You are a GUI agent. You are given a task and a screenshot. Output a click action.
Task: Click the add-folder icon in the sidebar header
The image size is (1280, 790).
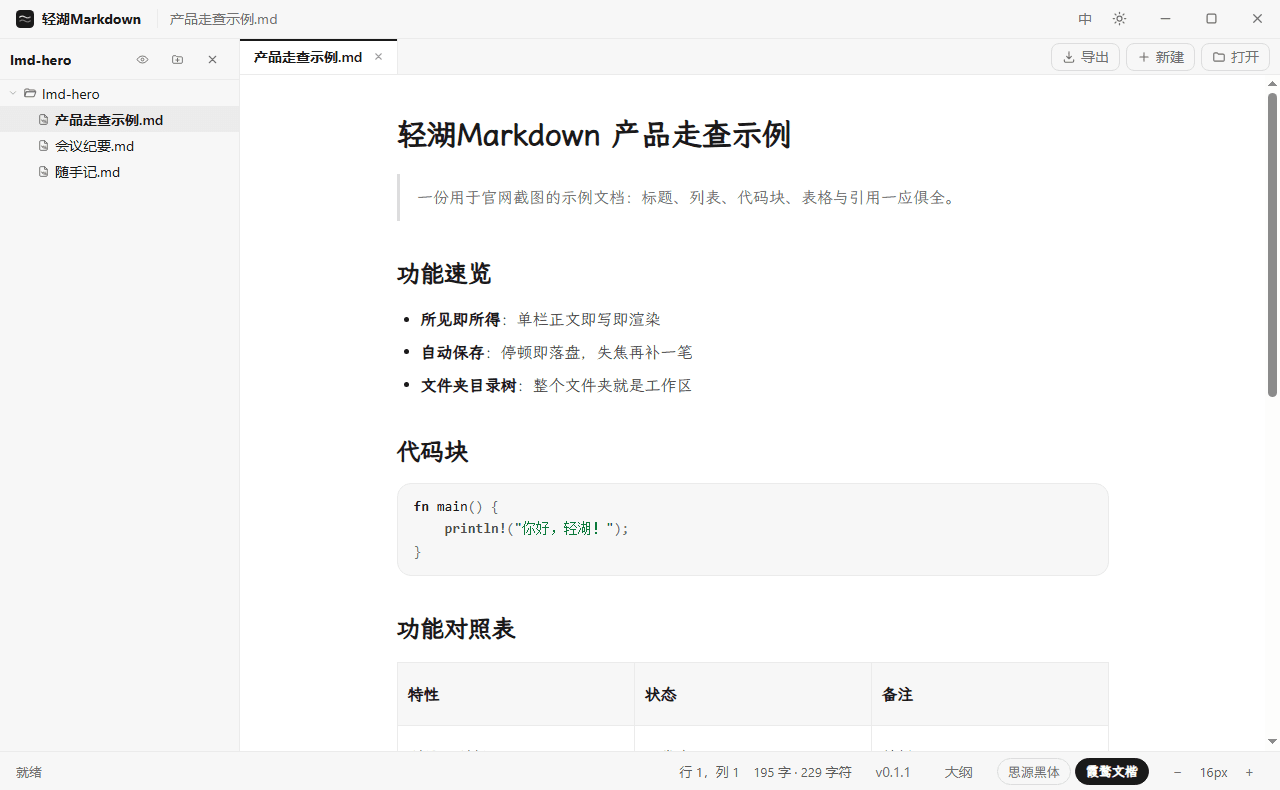pyautogui.click(x=178, y=60)
